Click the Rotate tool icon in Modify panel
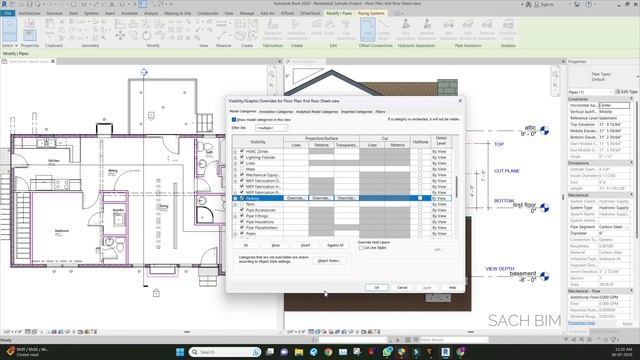 tap(147, 36)
